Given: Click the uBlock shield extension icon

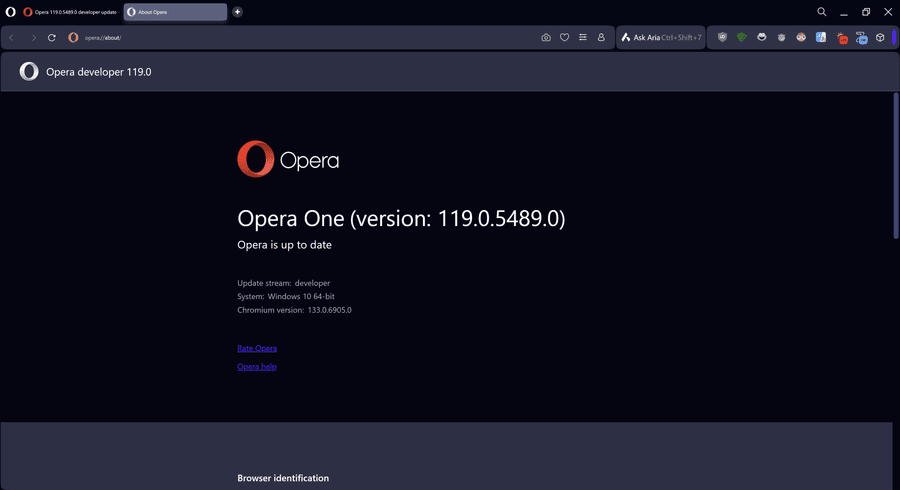Looking at the screenshot, I should pos(722,38).
